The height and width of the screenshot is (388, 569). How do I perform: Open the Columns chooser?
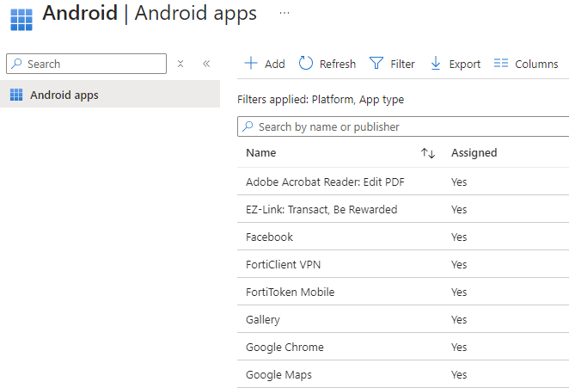pos(526,64)
